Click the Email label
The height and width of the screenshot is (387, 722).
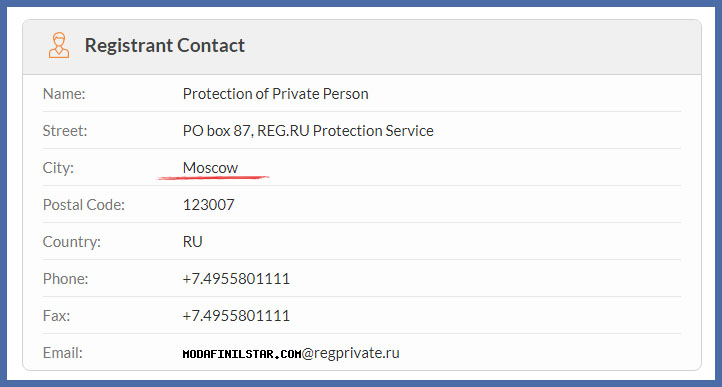tap(63, 353)
